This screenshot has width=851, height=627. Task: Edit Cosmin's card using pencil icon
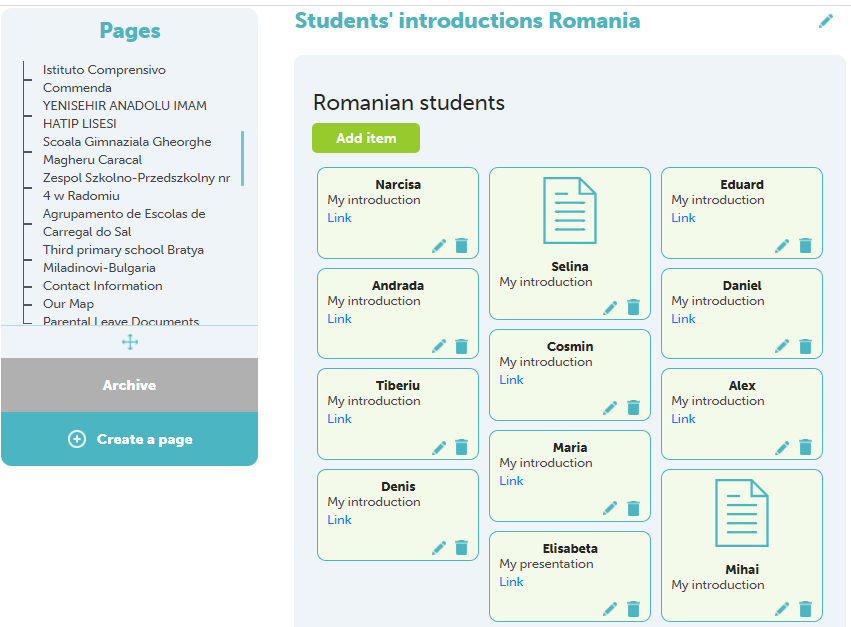(x=610, y=408)
